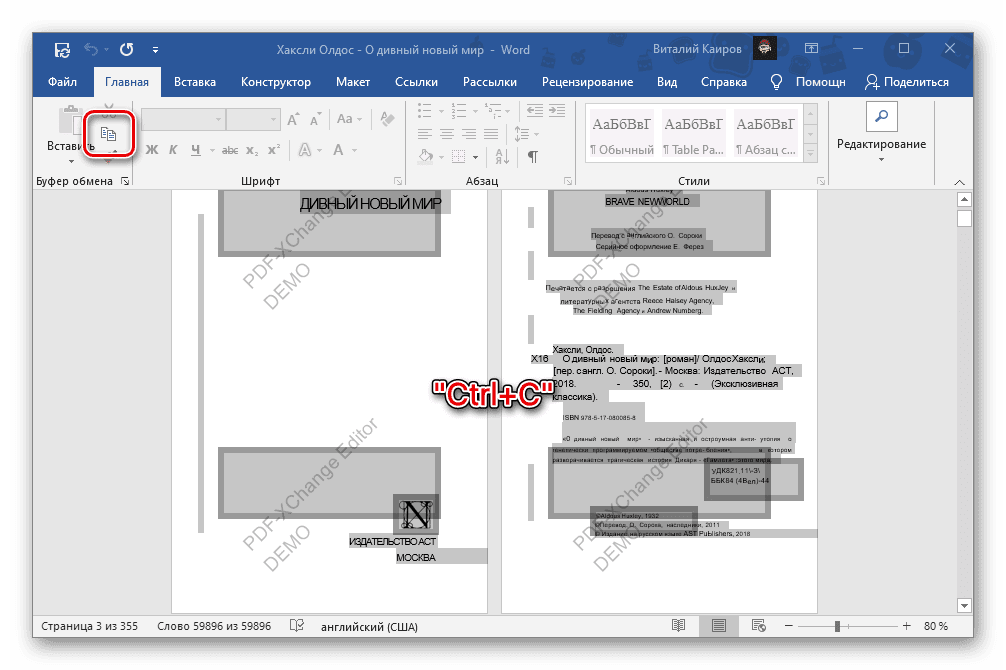
Task: Open the Редактирование search dropdown
Action: tap(881, 133)
